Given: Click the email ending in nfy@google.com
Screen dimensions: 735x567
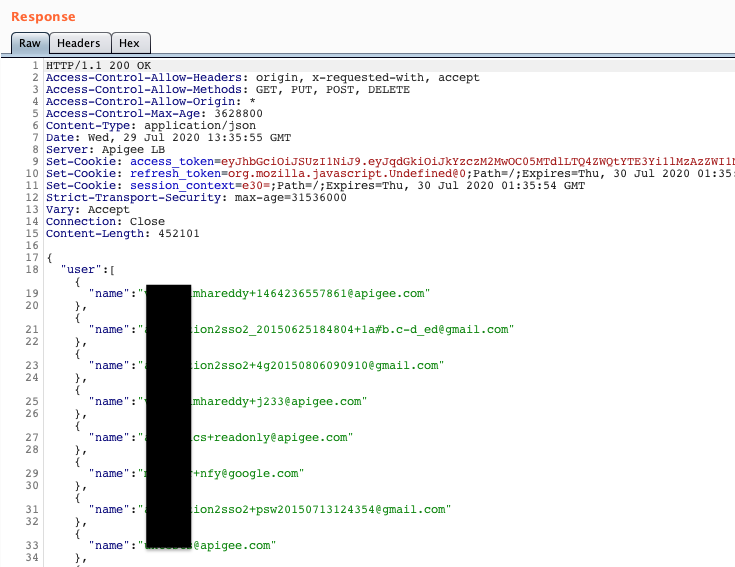Looking at the screenshot, I should [249, 473].
